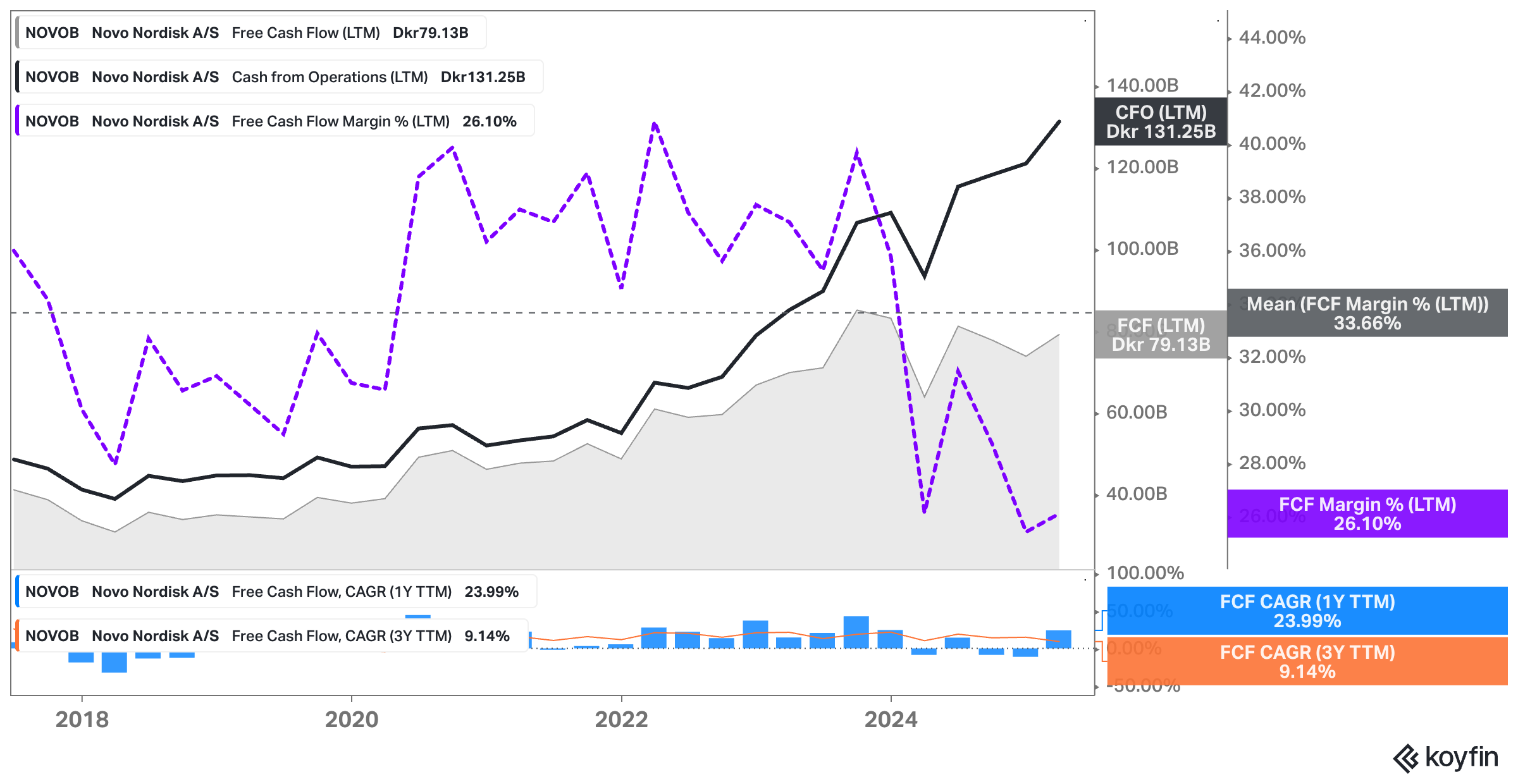Click the 44.00% tick on the margin axis
This screenshot has width=1518, height=784.
[1272, 37]
